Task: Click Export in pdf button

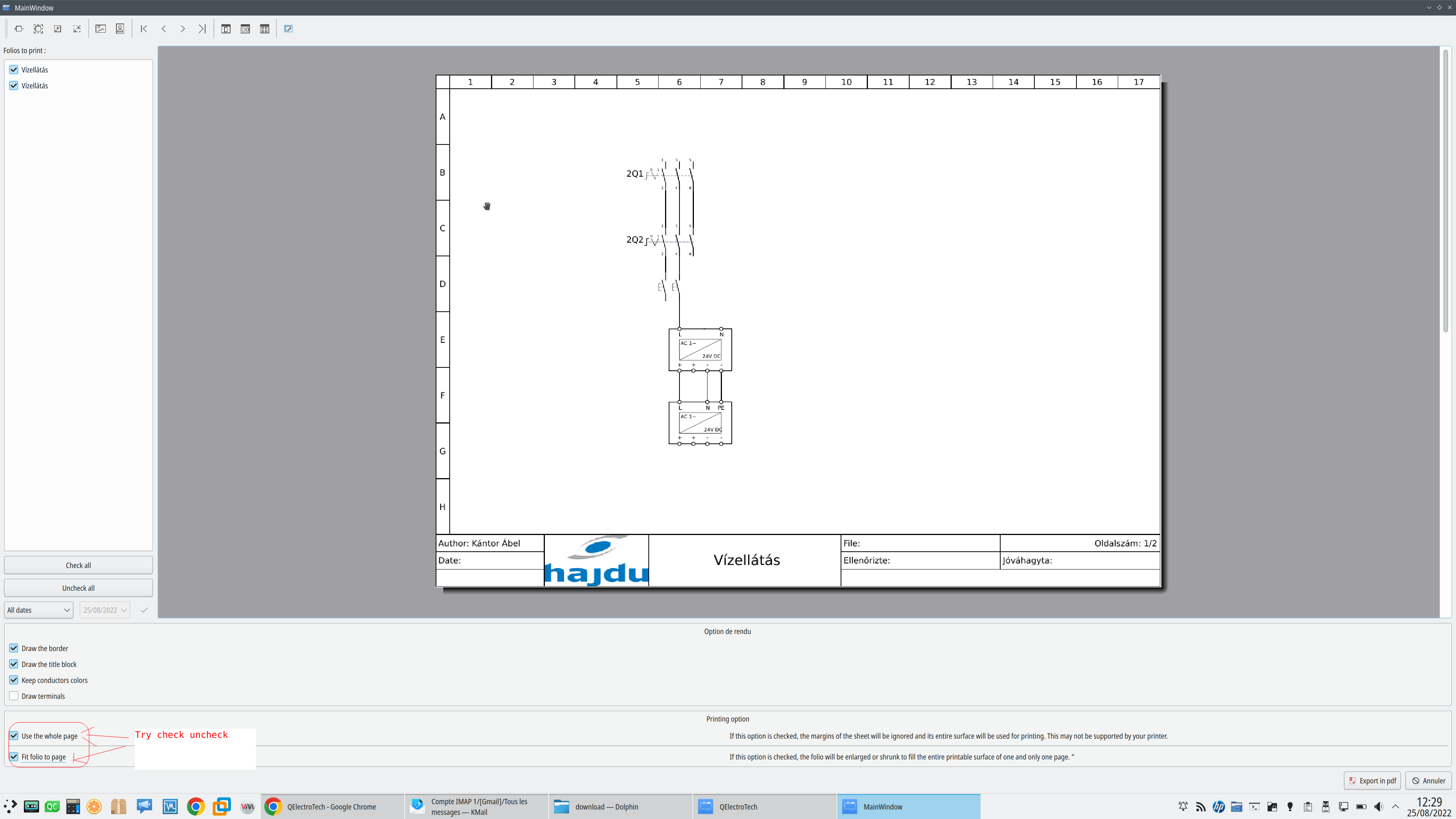Action: [x=1372, y=781]
